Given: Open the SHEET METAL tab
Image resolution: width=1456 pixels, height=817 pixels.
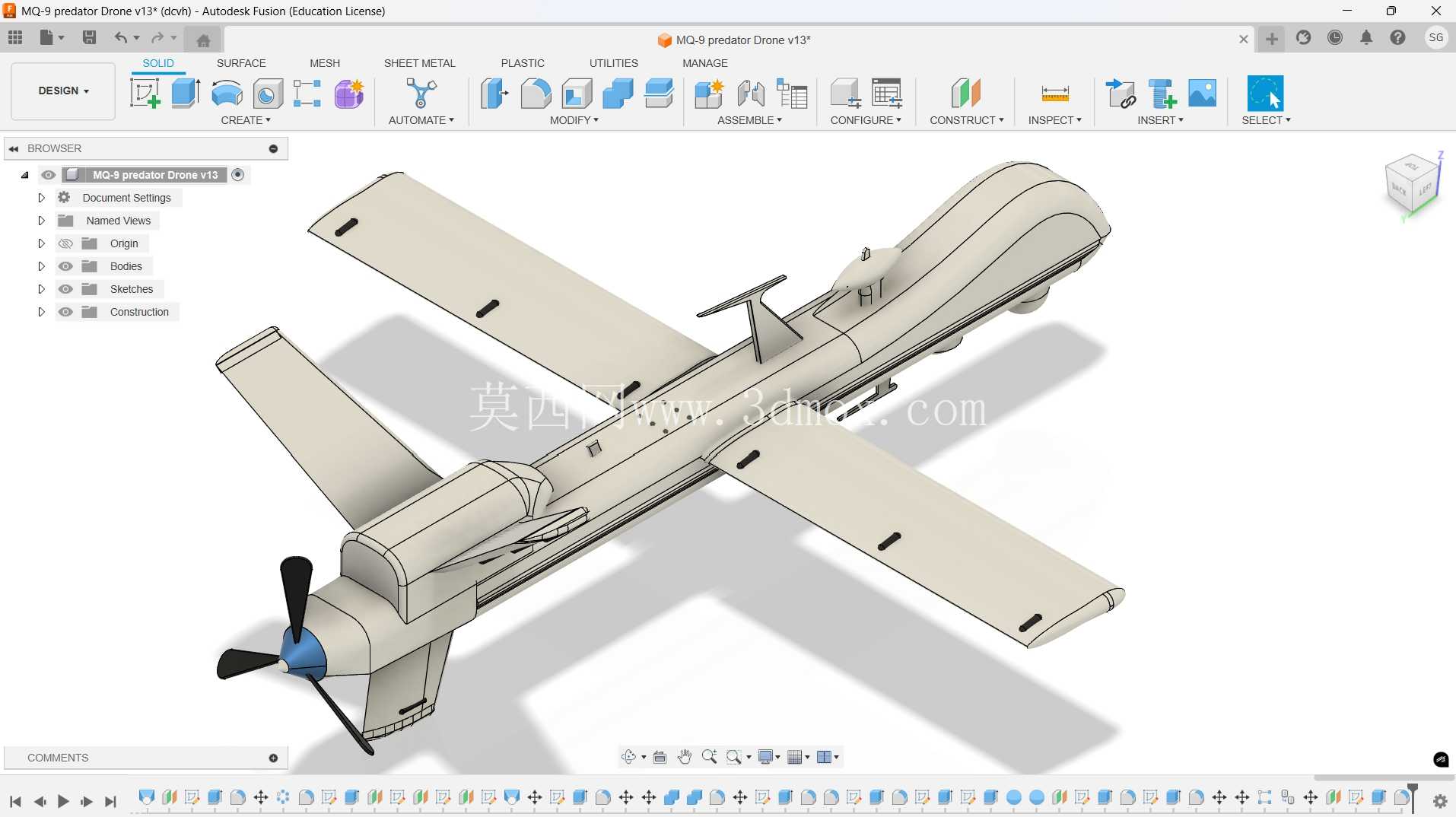Looking at the screenshot, I should coord(420,63).
